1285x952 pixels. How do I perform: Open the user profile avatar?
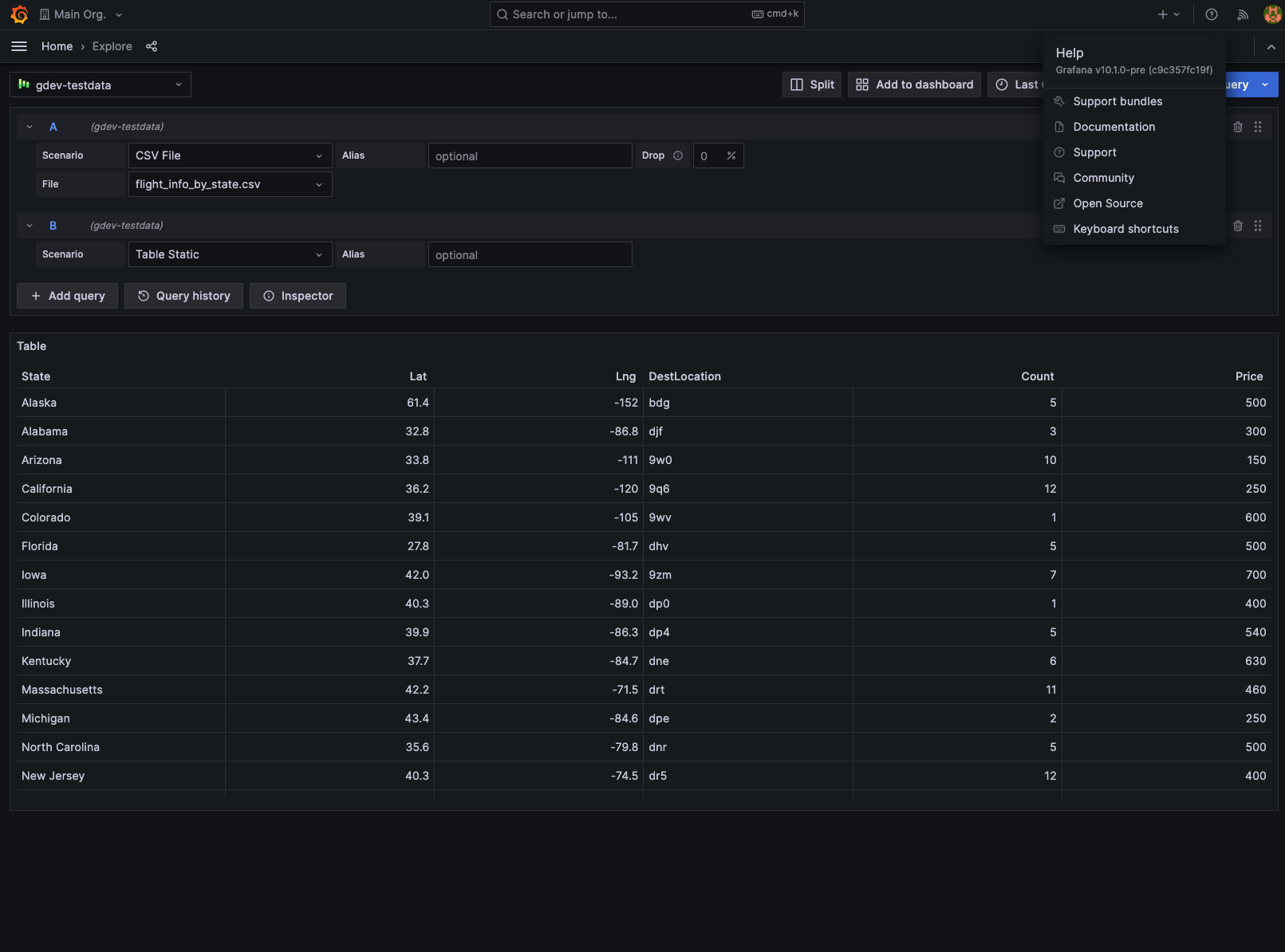click(x=1272, y=14)
